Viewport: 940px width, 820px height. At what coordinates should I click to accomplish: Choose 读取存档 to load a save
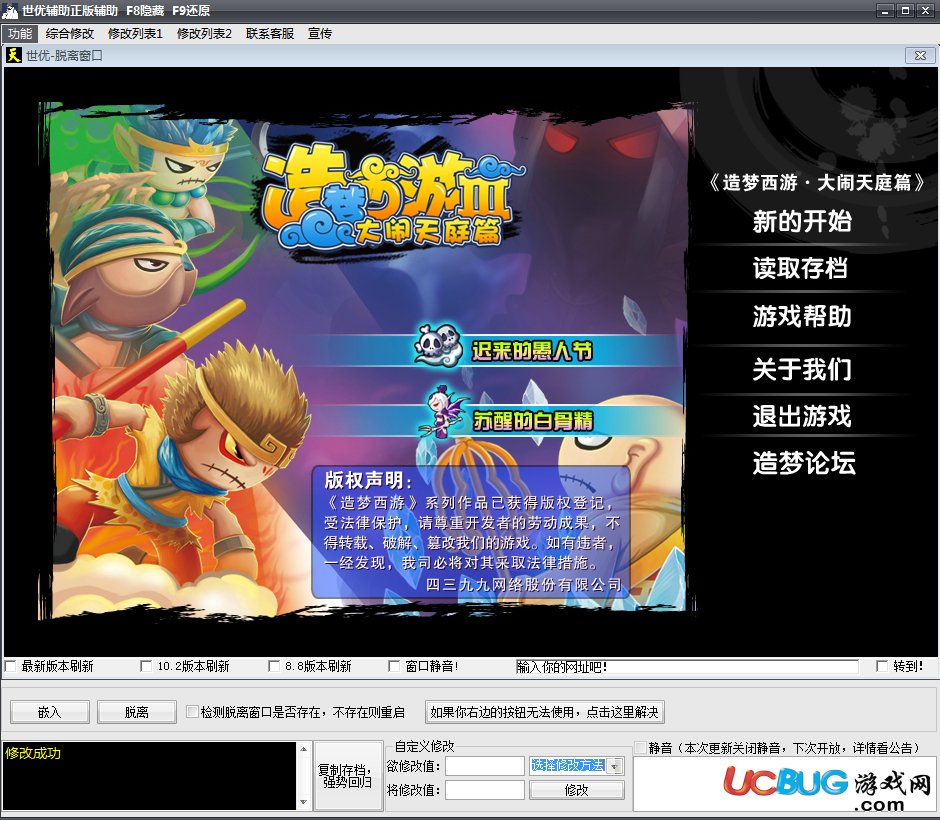pyautogui.click(x=801, y=268)
